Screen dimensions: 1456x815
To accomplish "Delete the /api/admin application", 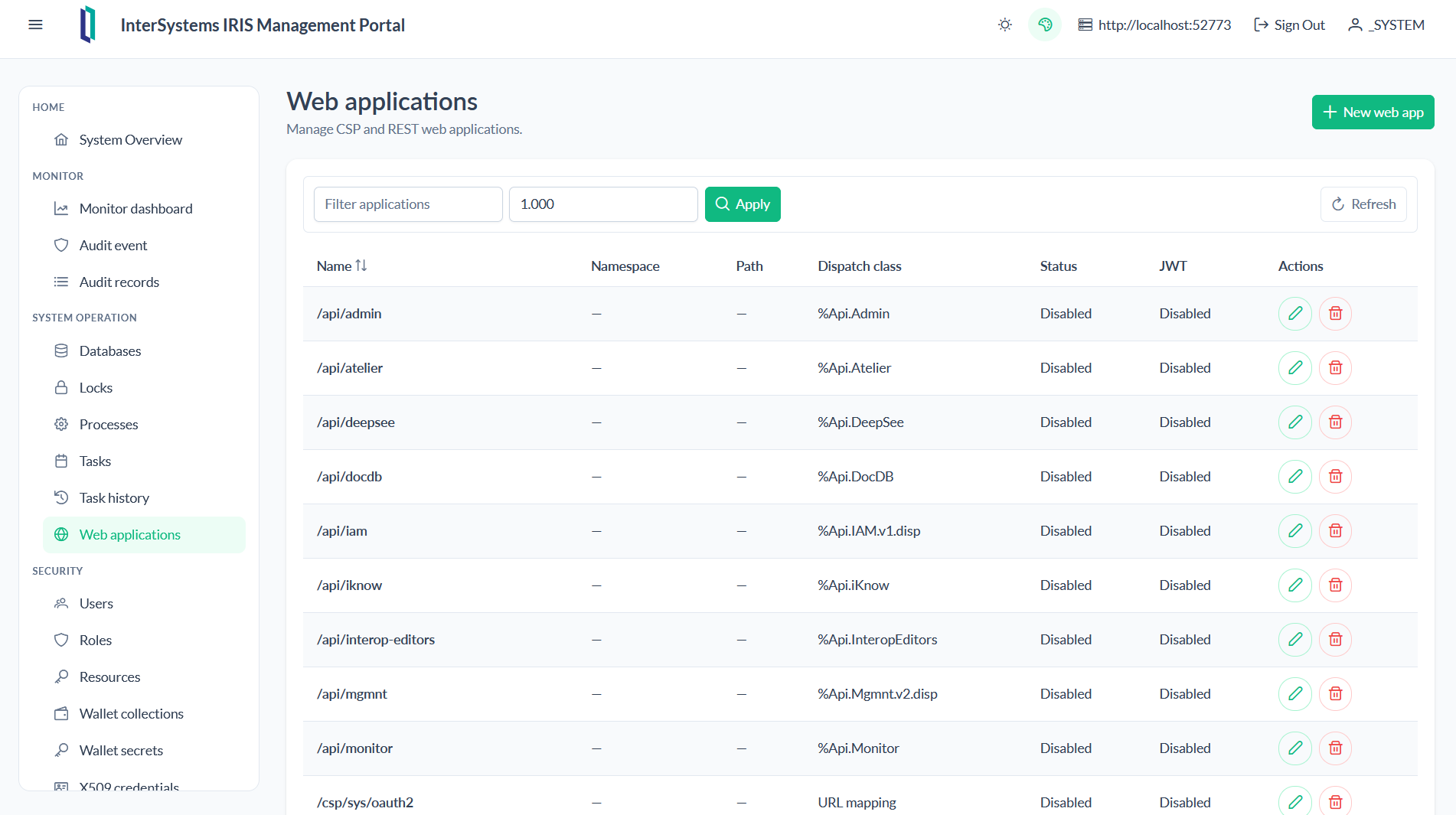I will pyautogui.click(x=1336, y=314).
